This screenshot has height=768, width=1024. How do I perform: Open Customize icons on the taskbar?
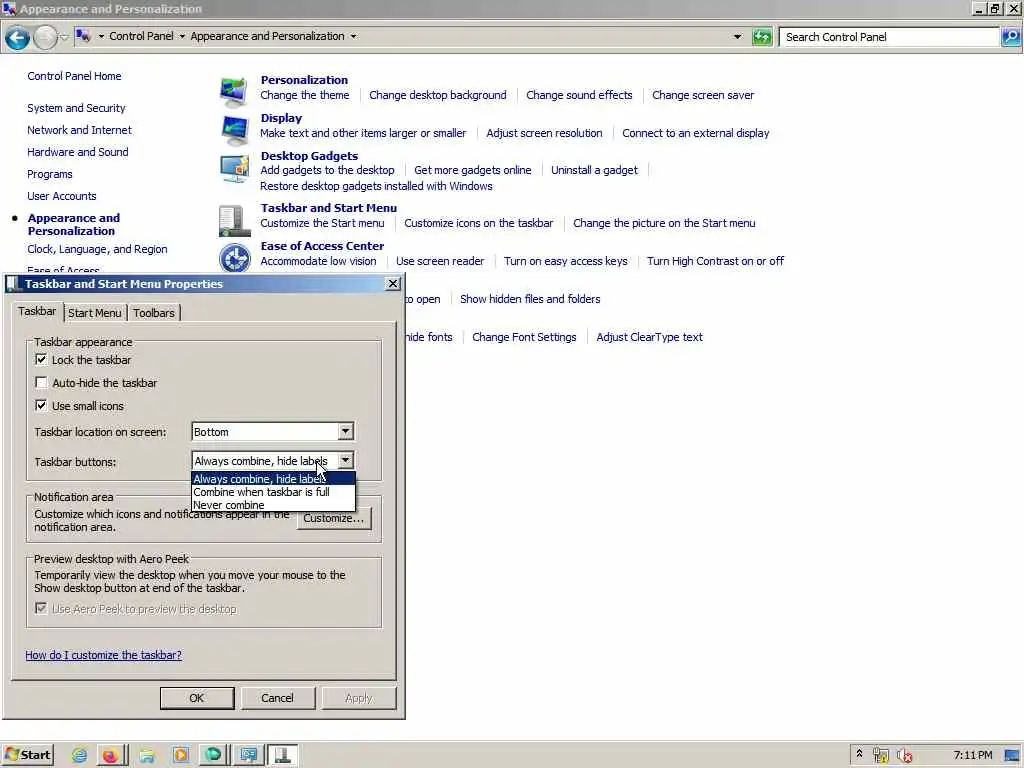coord(479,223)
